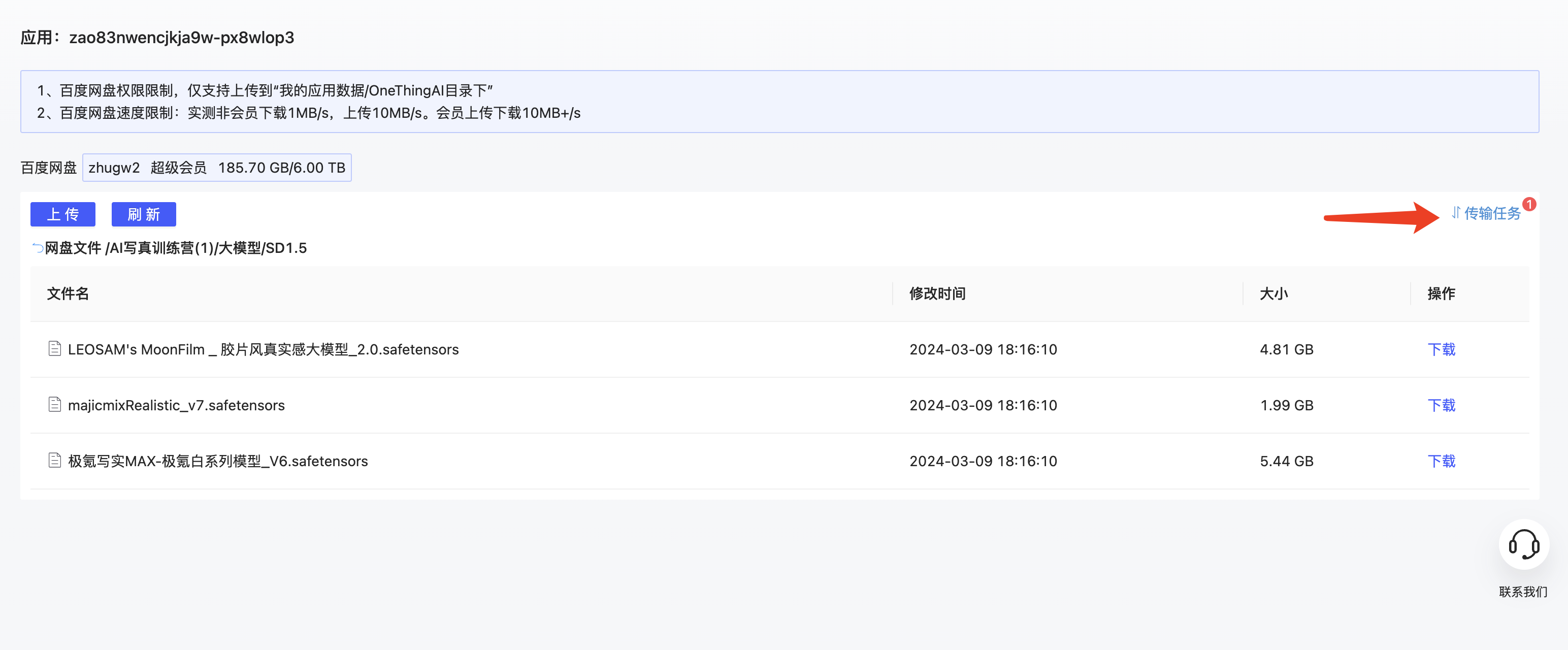Select the LEOSAM's MoonFilm file name text
This screenshot has width=1568, height=650.
(263, 349)
